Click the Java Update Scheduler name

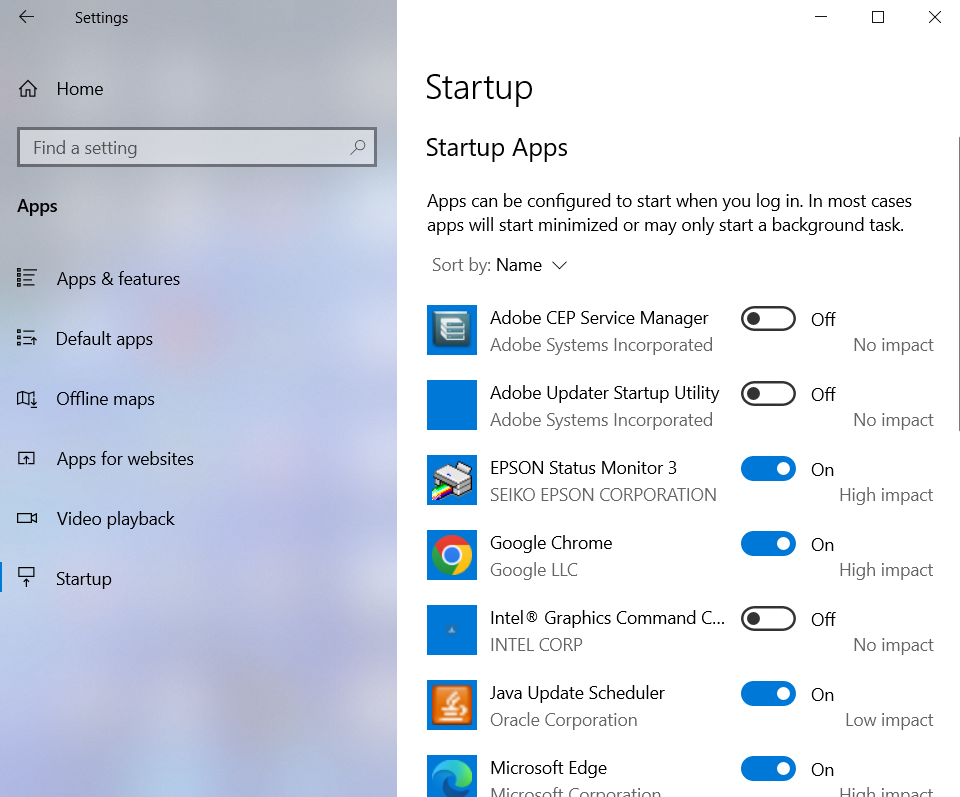point(577,693)
